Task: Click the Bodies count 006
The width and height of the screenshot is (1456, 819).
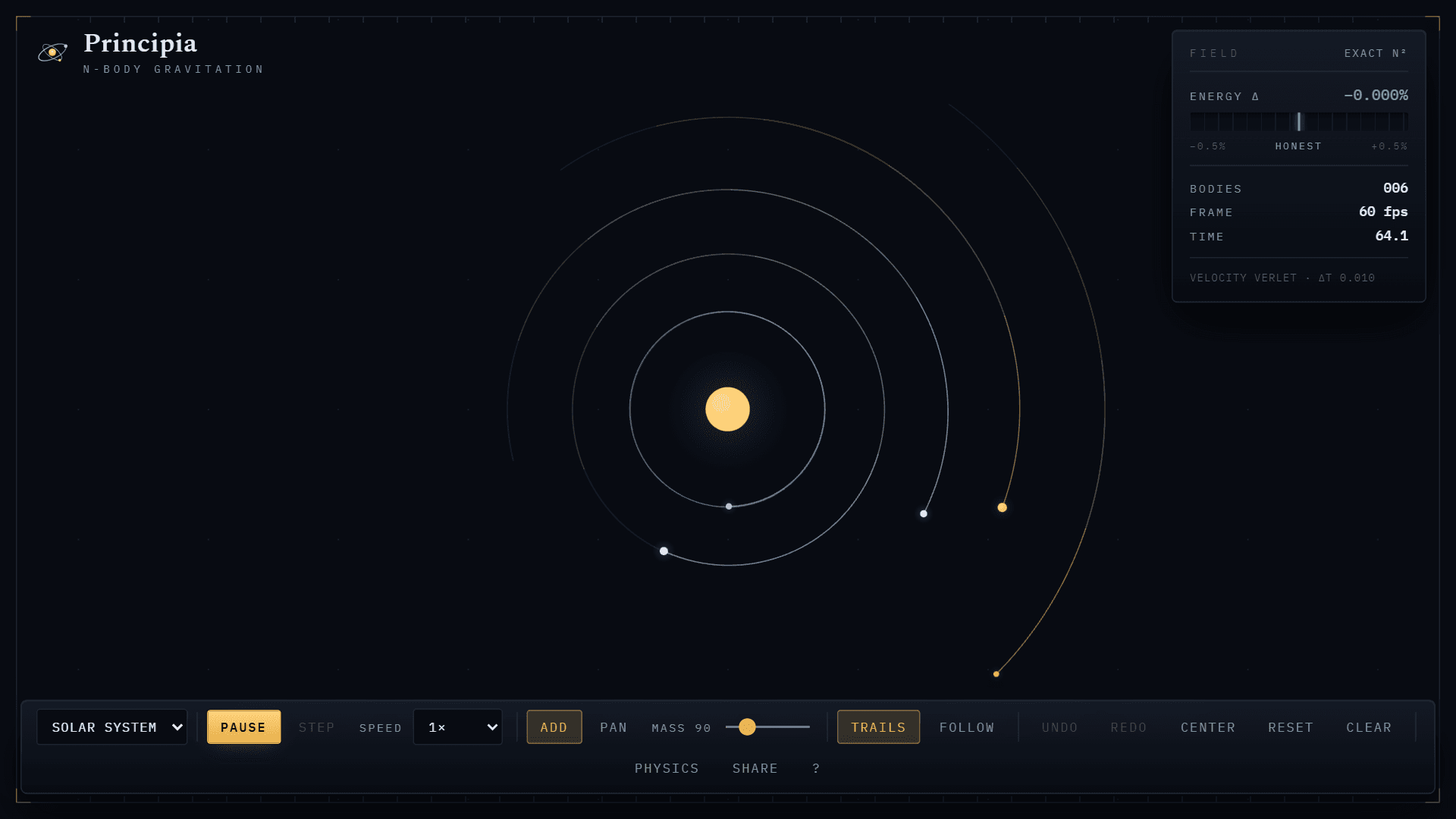Action: (1395, 188)
